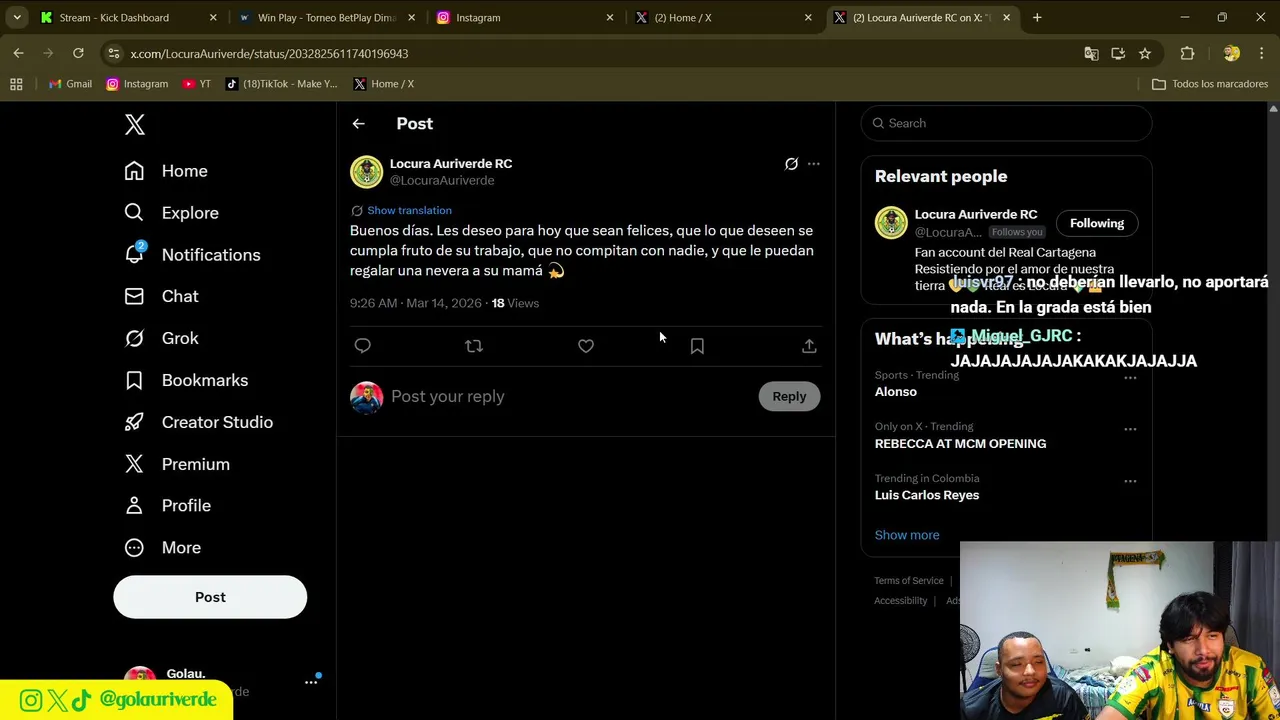The width and height of the screenshot is (1280, 720).
Task: Close the Instagram browser tab
Action: [x=610, y=17]
